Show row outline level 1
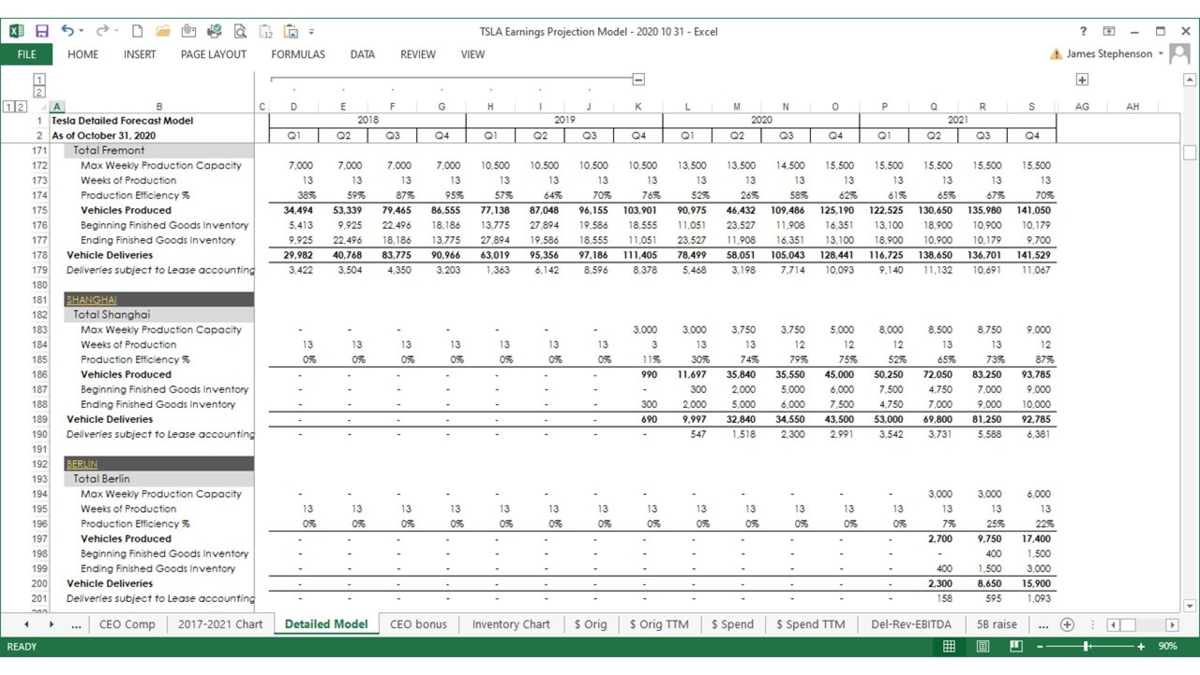Screen dimensions: 1200x675 tap(9, 106)
